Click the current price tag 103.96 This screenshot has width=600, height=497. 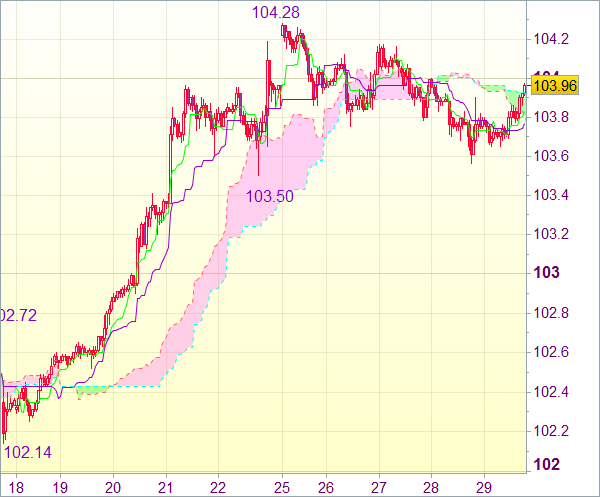[x=555, y=86]
